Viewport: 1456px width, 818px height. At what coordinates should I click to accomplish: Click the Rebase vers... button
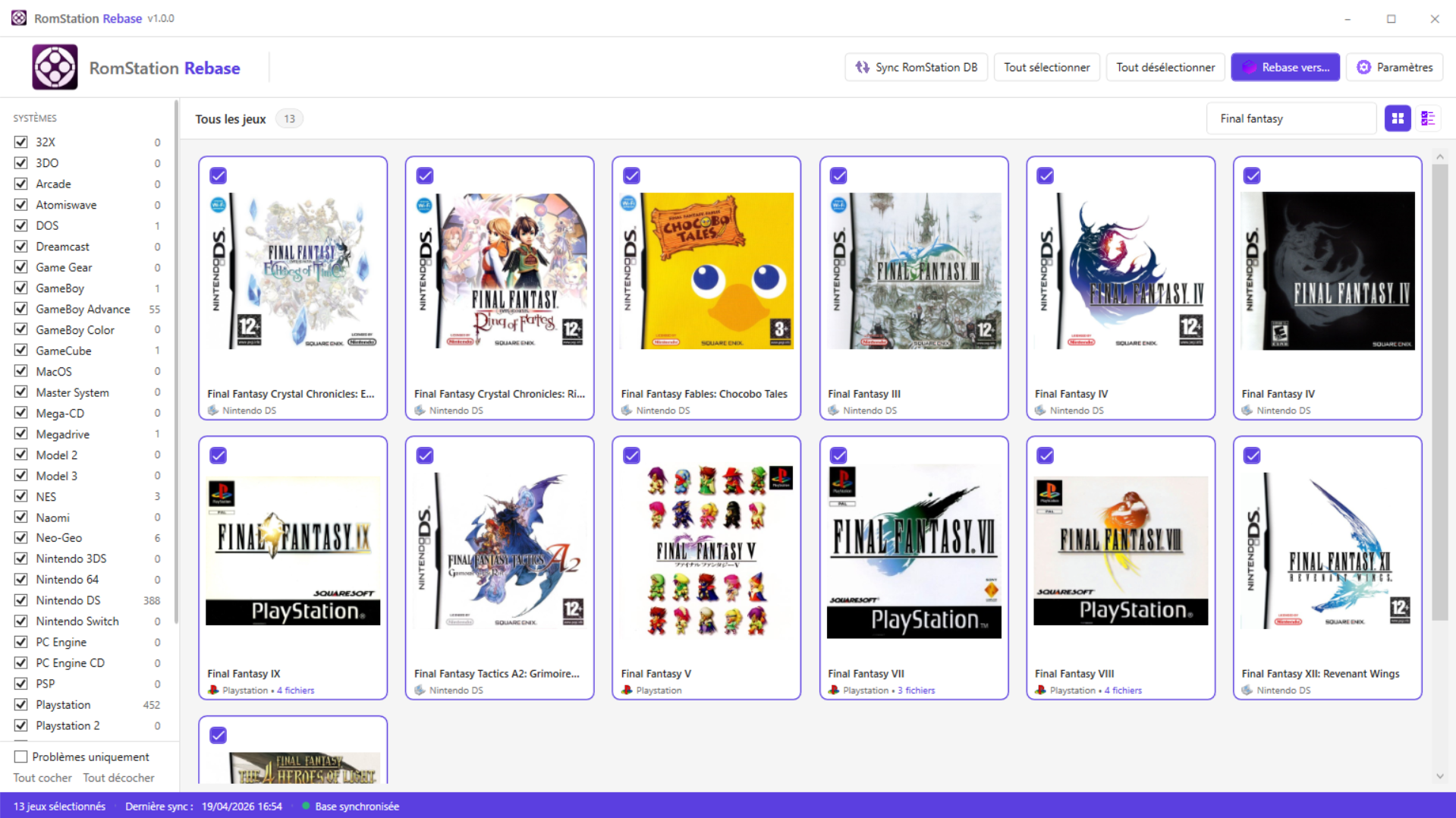click(1285, 68)
